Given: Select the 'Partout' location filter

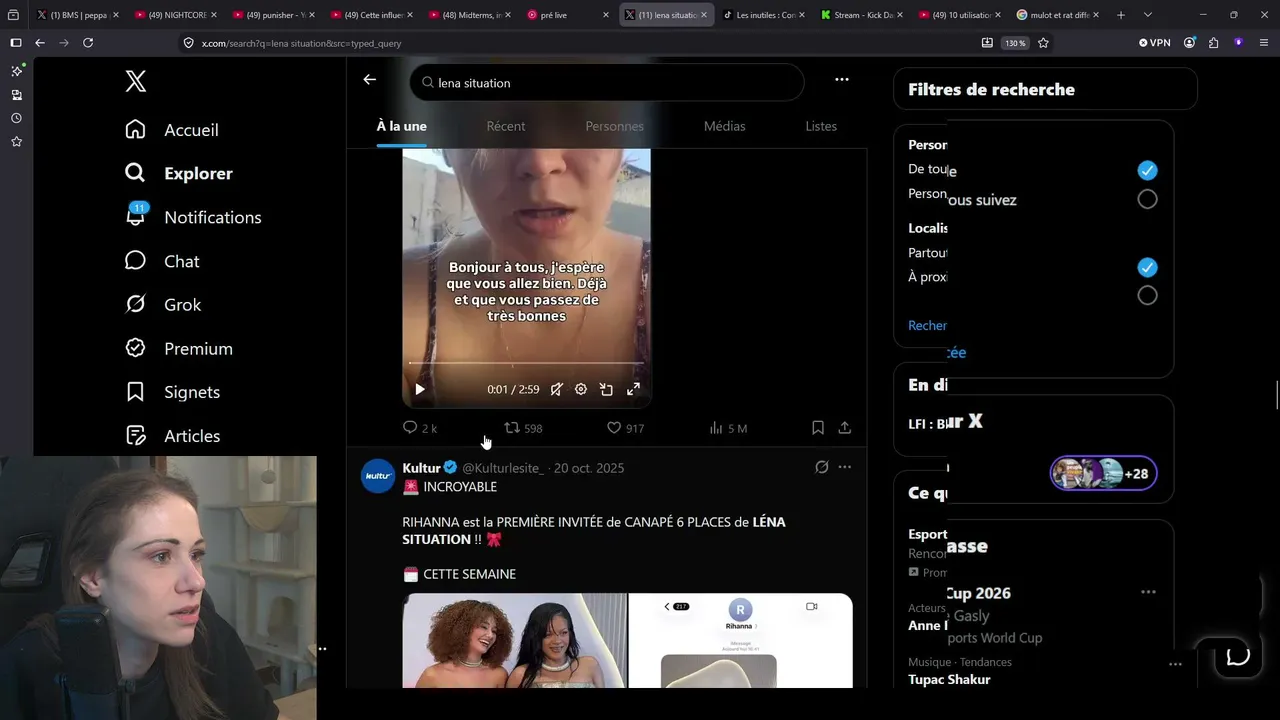Looking at the screenshot, I should click(x=1147, y=267).
